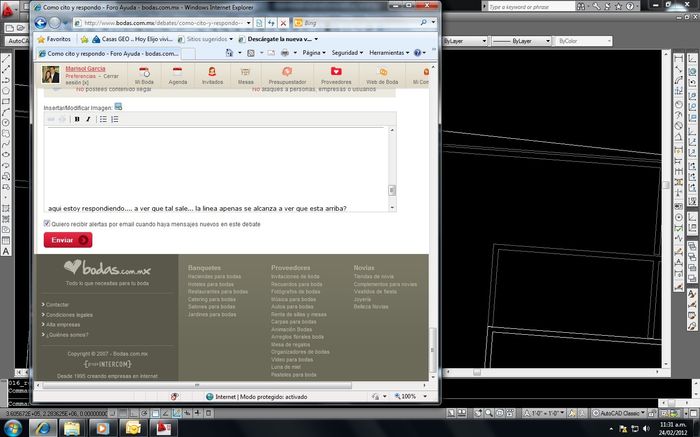Select the Rectangle tool in AutoCAD
This screenshot has width=700, height=437.
click(x=6, y=101)
